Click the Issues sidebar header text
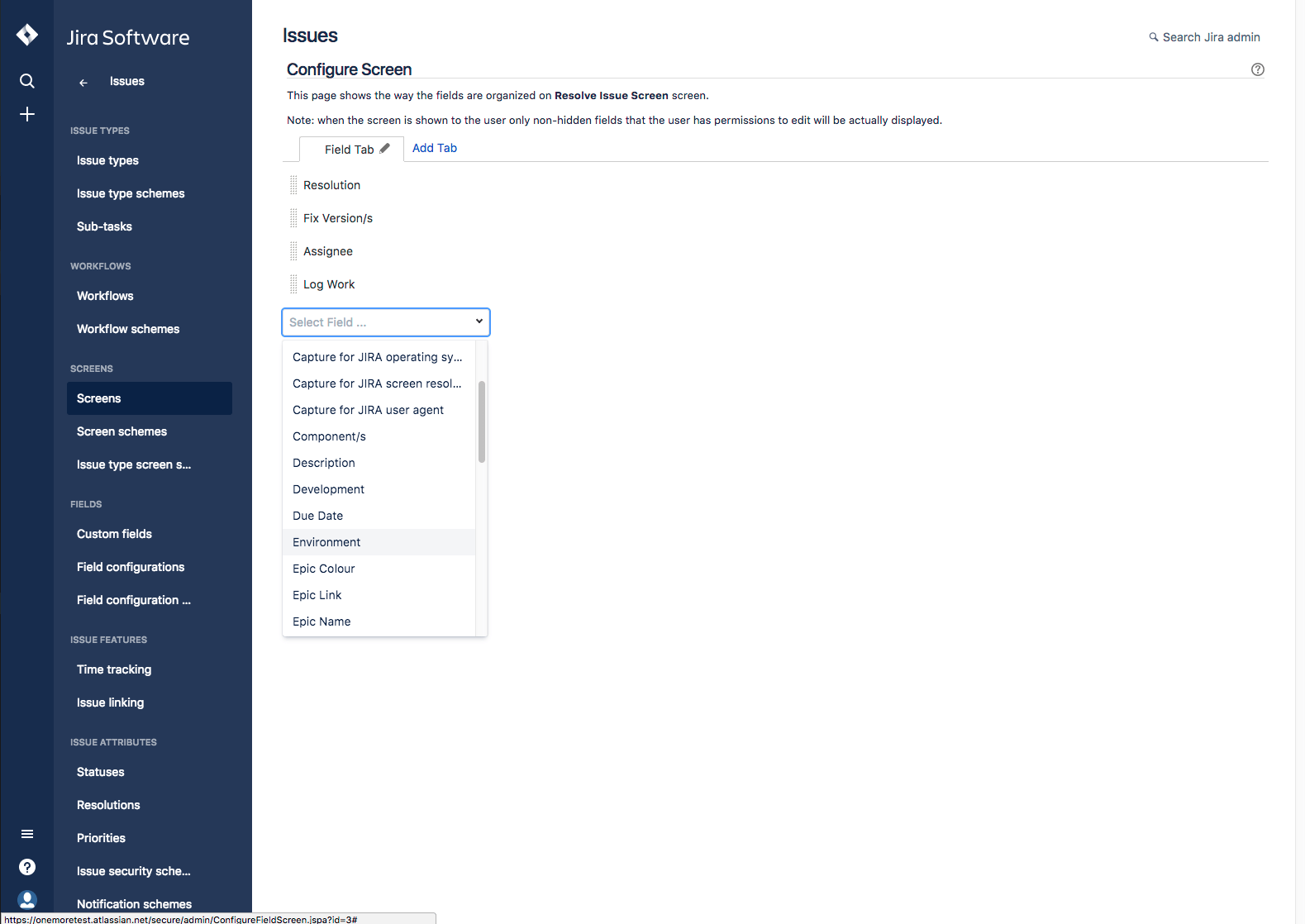Image resolution: width=1305 pixels, height=924 pixels. 127,81
